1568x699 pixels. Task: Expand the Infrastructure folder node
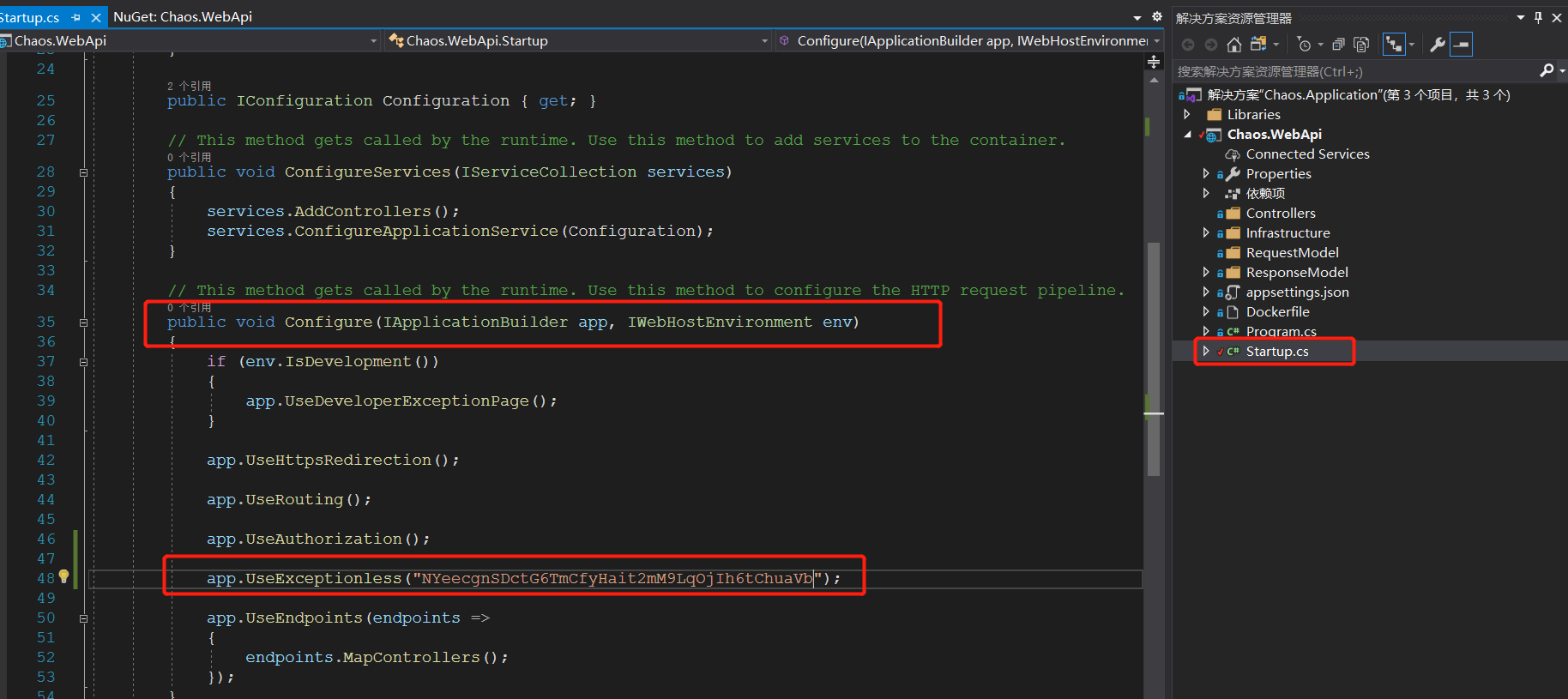point(1206,233)
